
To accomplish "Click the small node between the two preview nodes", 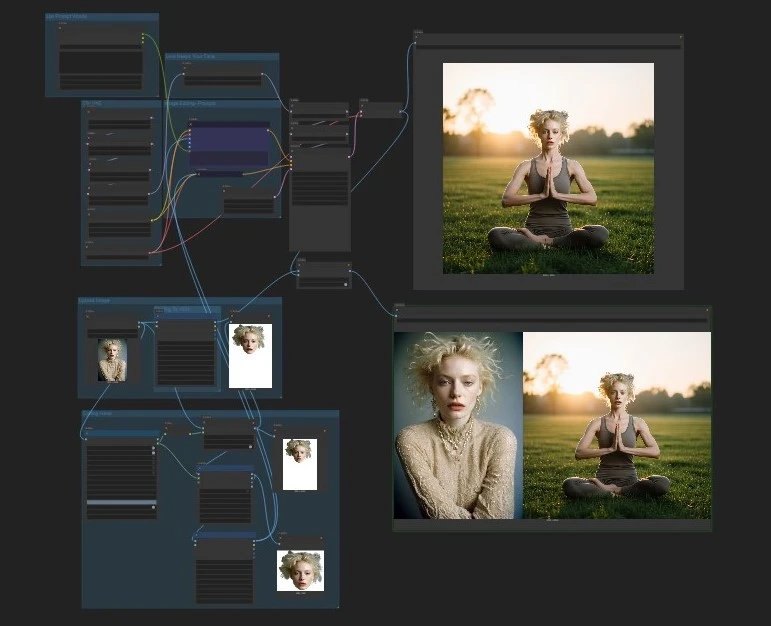I will tap(324, 273).
